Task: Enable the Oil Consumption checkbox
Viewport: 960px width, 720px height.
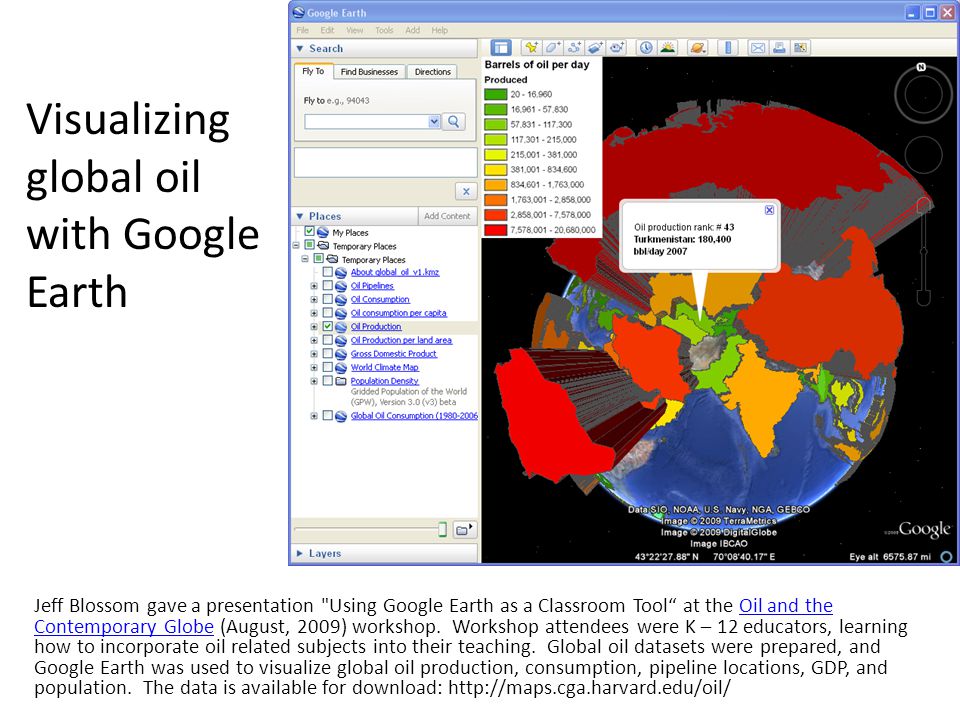Action: coord(328,299)
